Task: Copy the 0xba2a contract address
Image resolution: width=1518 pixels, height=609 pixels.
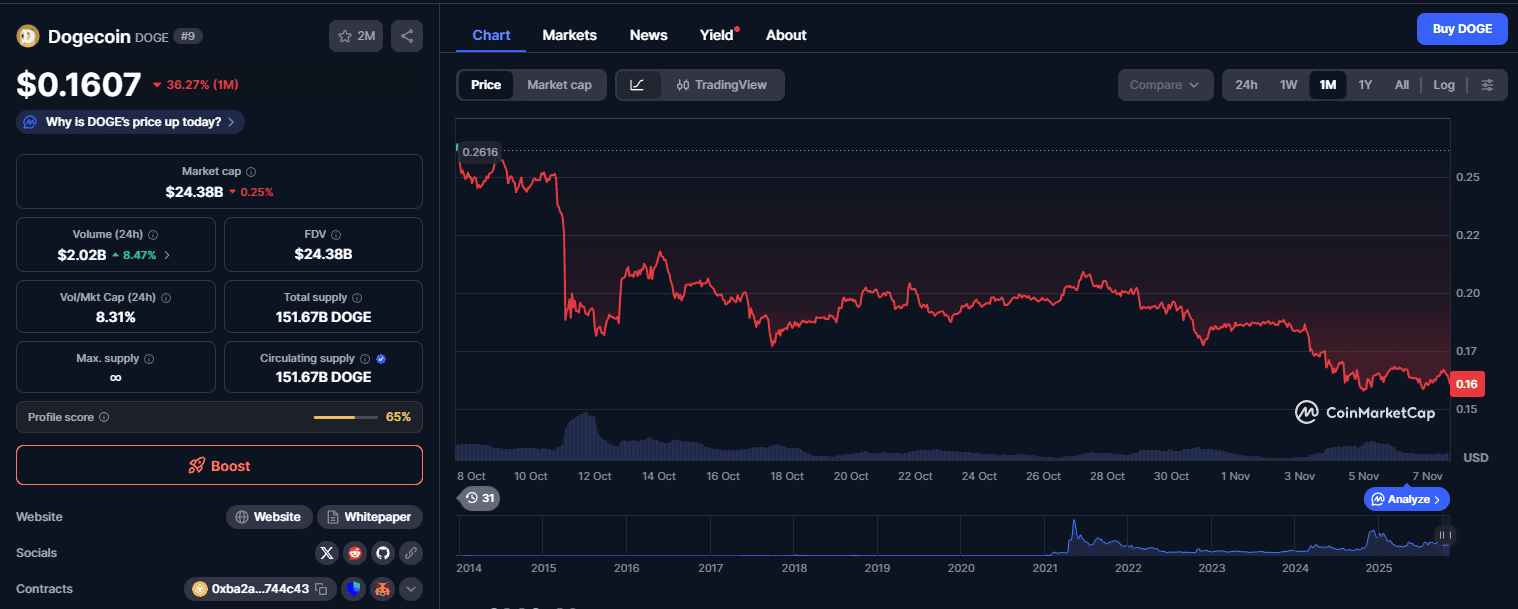Action: click(x=321, y=589)
